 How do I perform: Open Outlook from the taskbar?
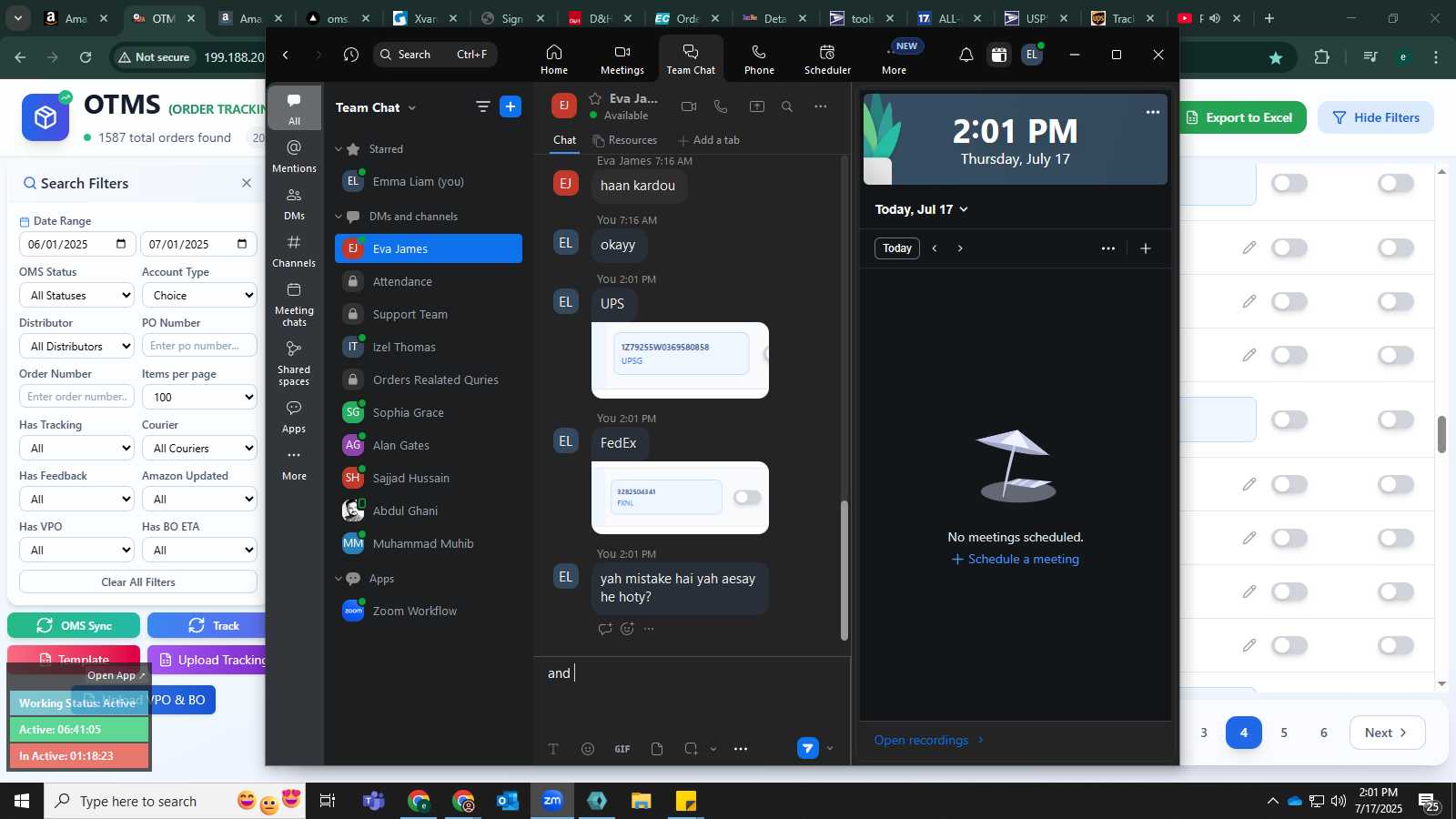508,801
